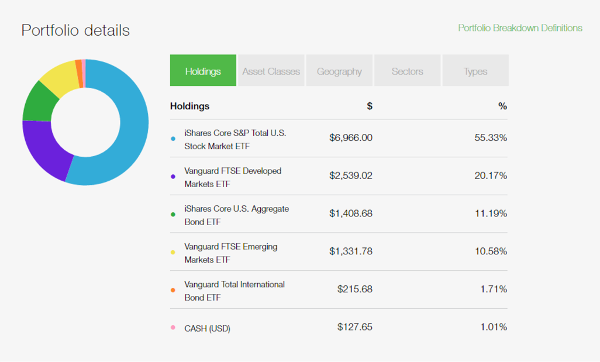The image size is (600, 362).
Task: Click purple dot beside Vanguard FTSE Developed Markets
Action: (x=173, y=176)
